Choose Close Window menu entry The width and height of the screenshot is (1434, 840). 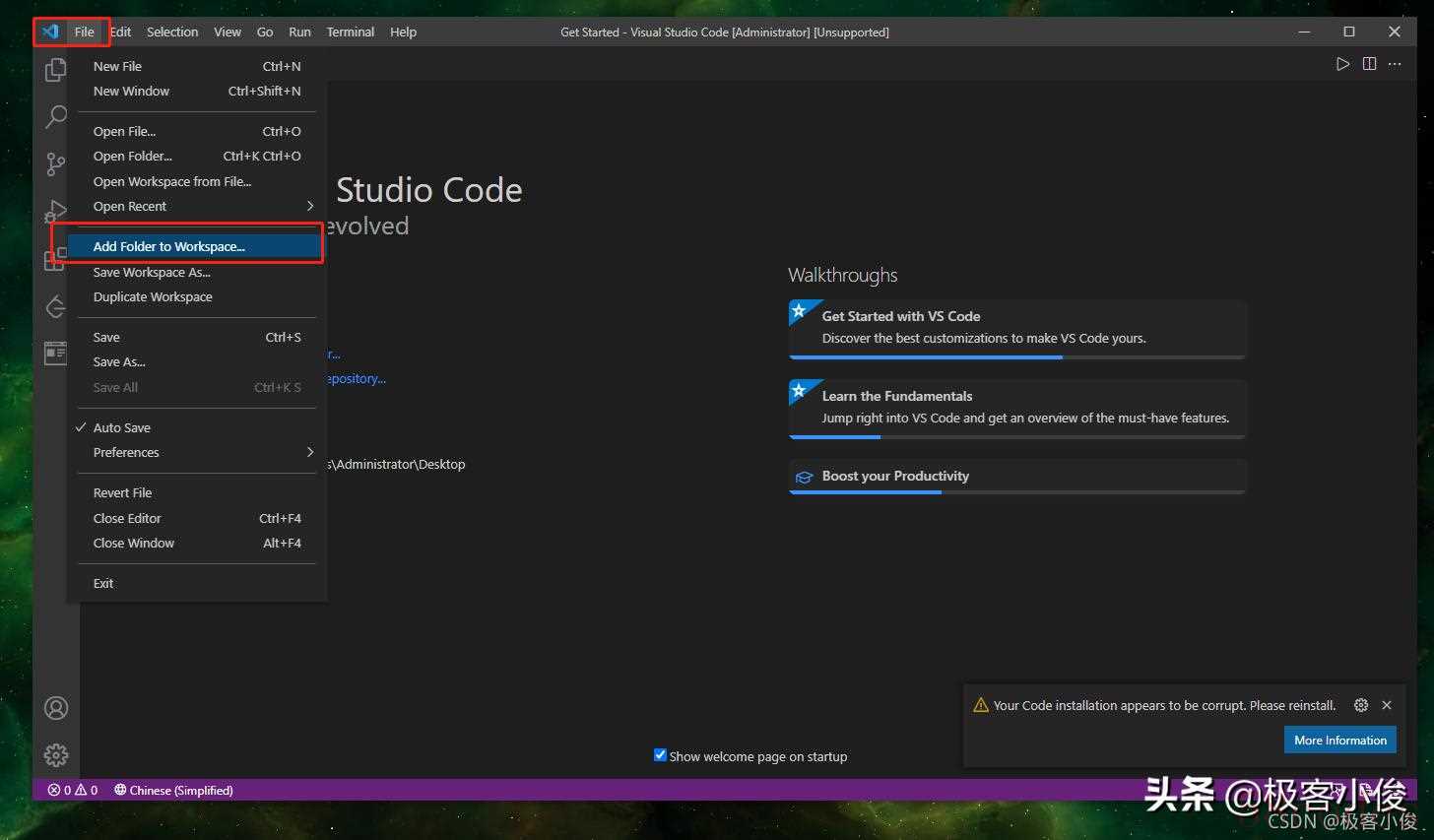[x=197, y=543]
